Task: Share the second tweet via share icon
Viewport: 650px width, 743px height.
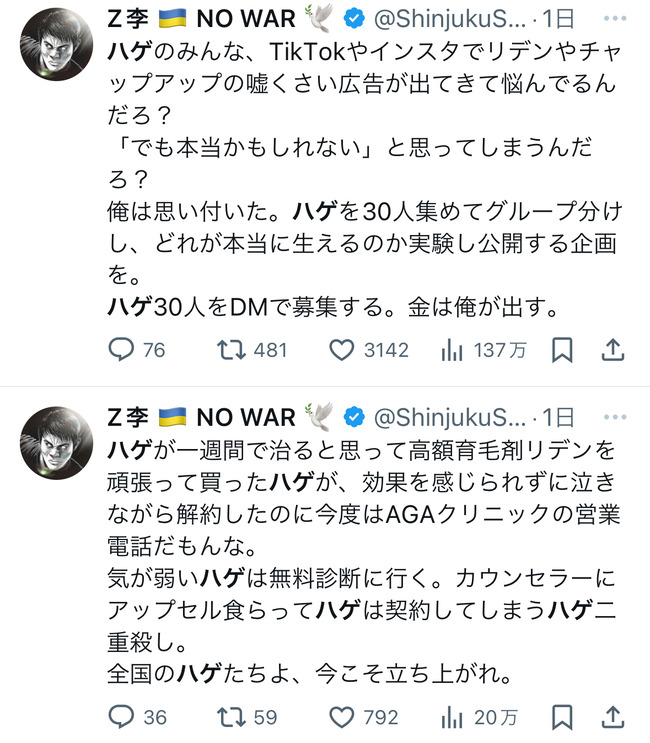Action: pyautogui.click(x=613, y=717)
